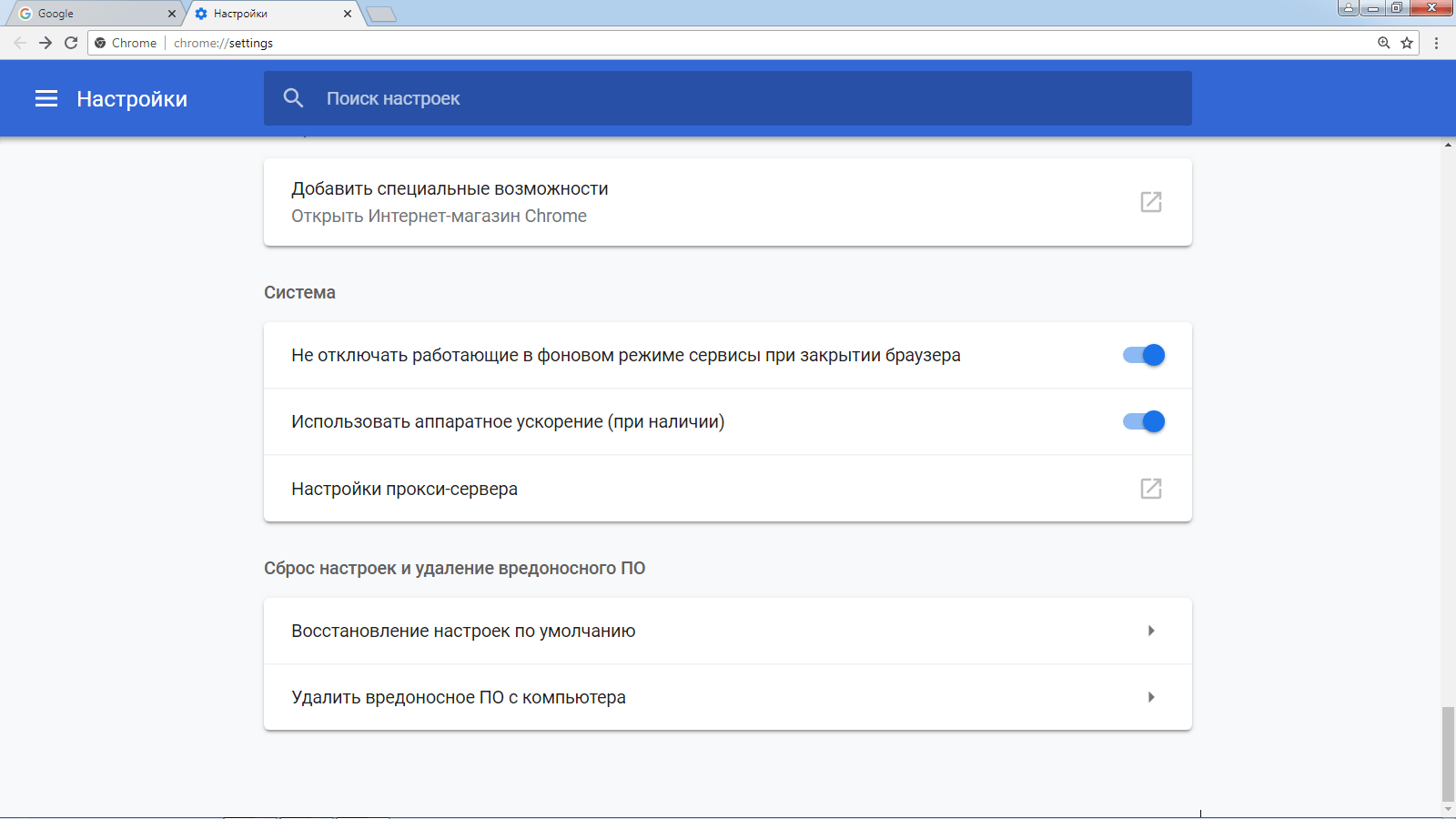This screenshot has width=1456, height=819.
Task: Open the Settings hamburger menu
Action: 46,98
